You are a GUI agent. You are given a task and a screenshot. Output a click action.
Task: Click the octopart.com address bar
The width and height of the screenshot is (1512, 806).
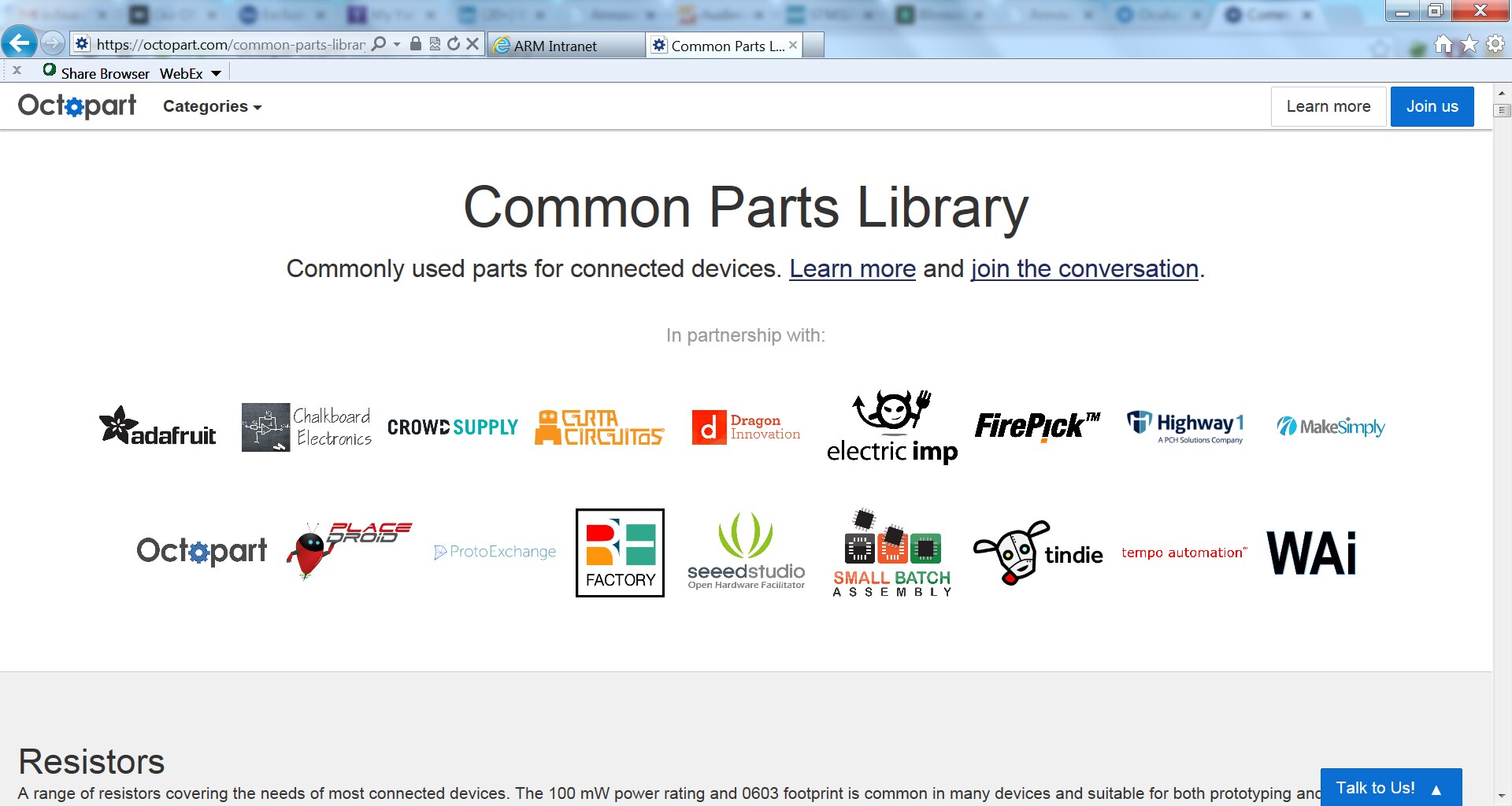pos(230,44)
